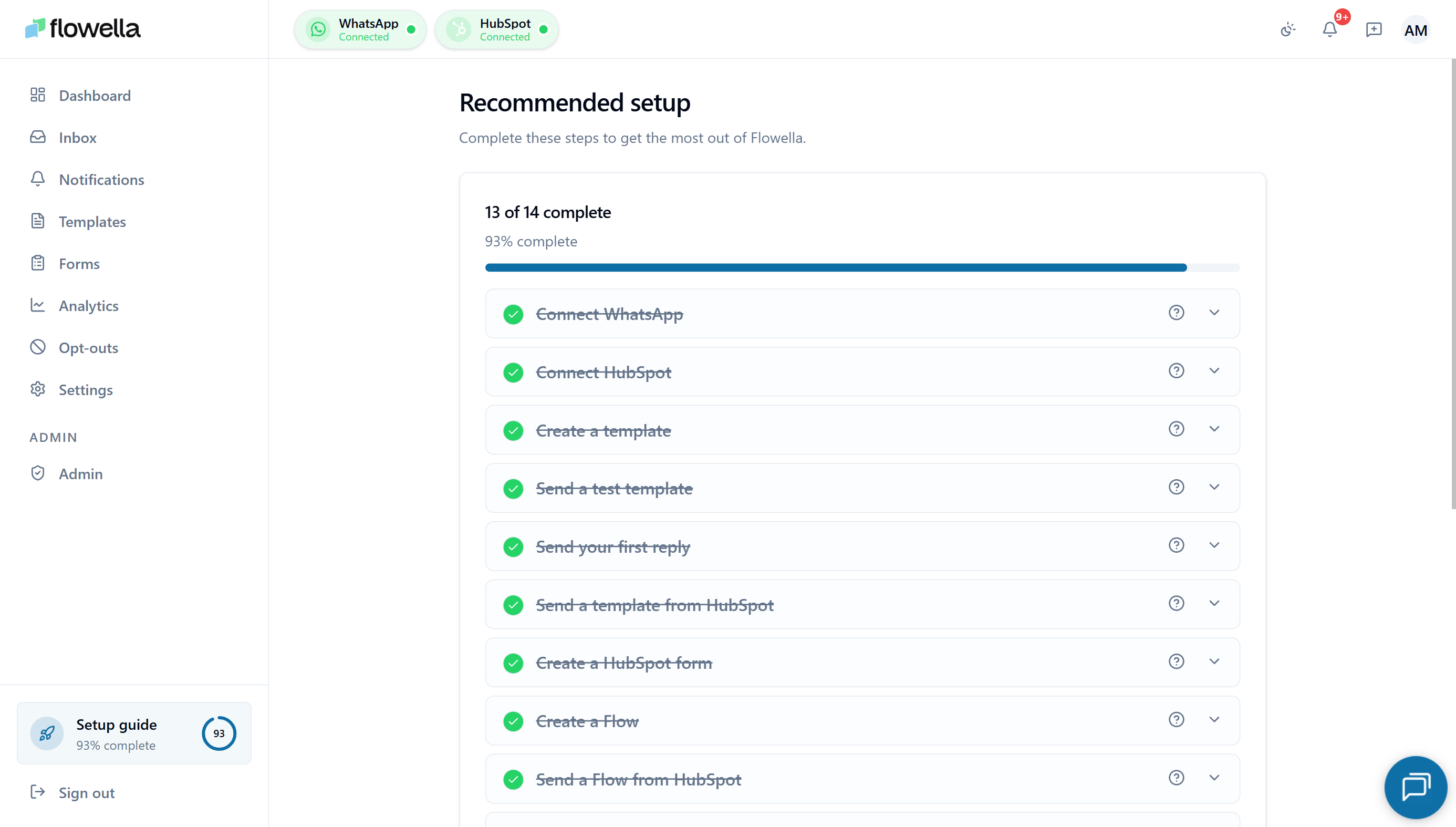Click the HubSpot logo icon
The image size is (1456, 827).
point(459,29)
